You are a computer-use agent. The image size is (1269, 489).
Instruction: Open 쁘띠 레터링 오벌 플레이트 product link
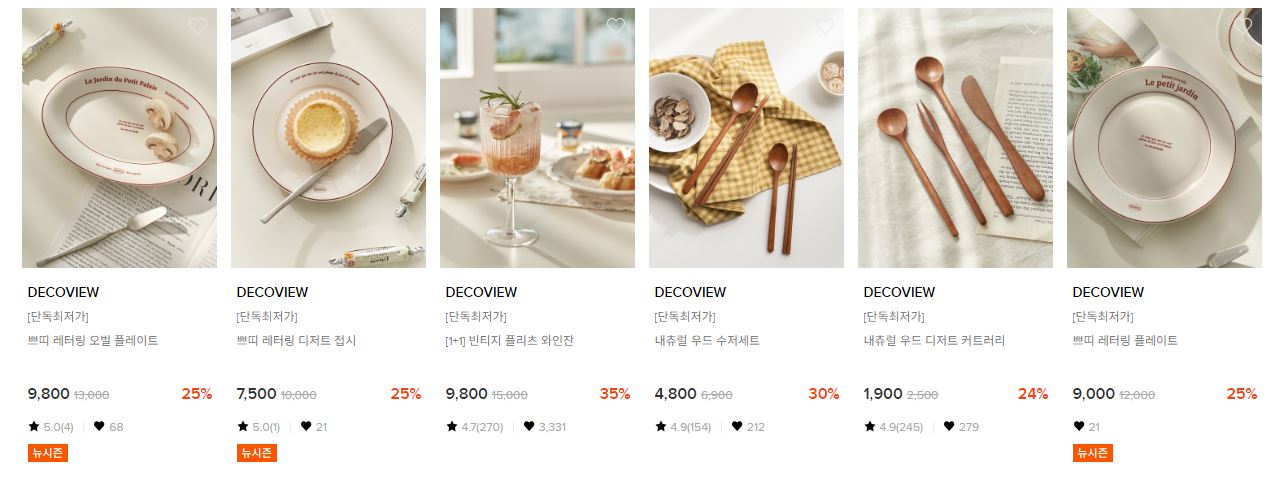pos(93,340)
